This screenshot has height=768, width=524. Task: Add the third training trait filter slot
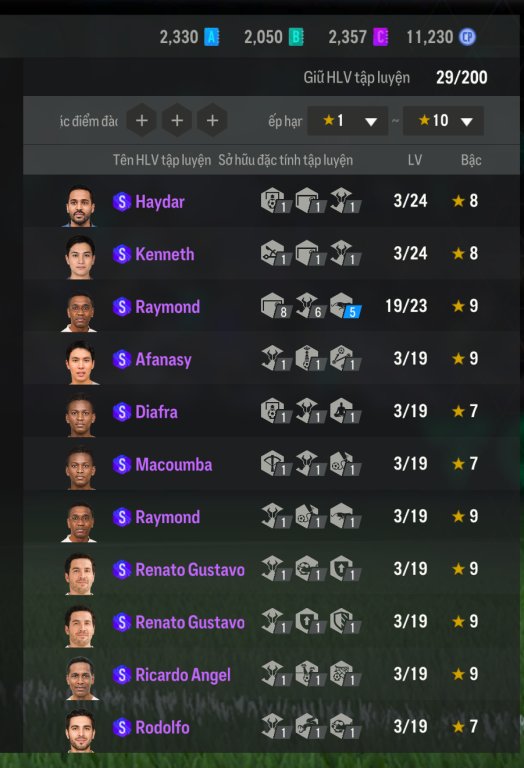coord(212,120)
